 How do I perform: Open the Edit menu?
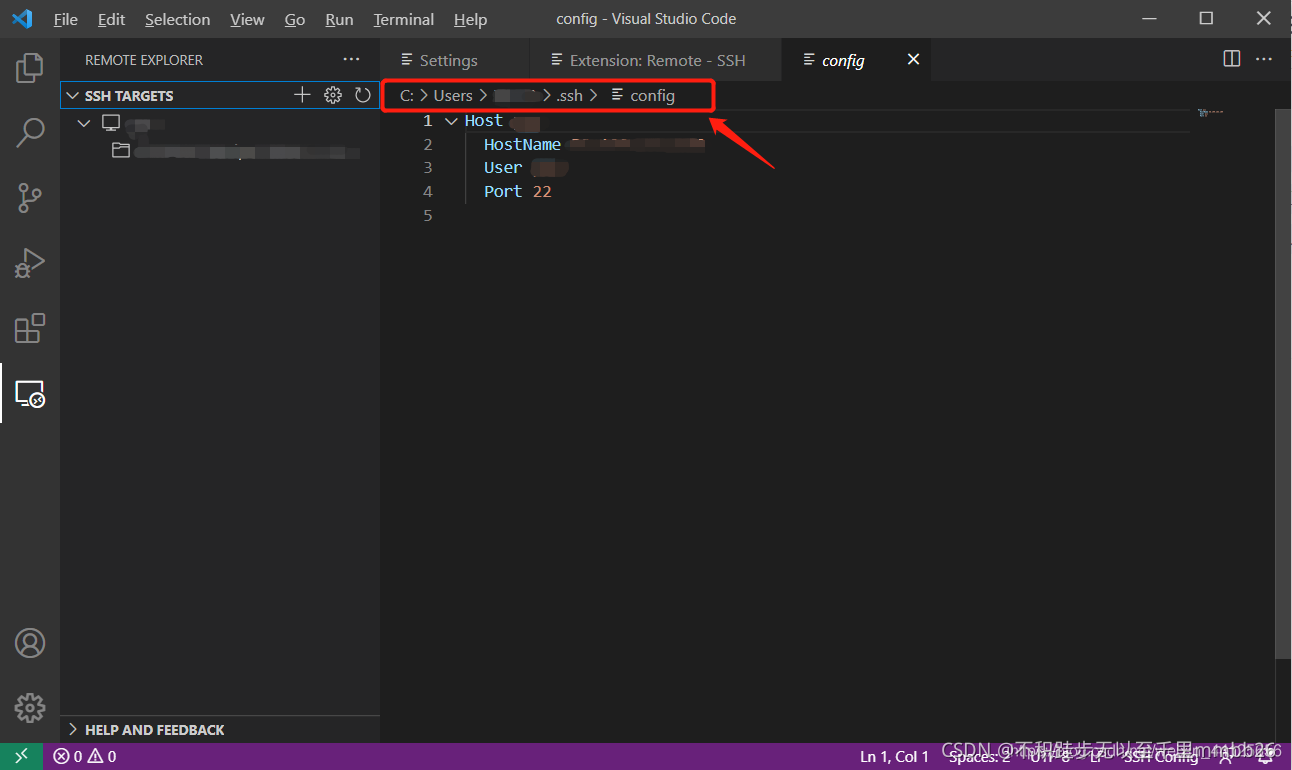tap(111, 19)
